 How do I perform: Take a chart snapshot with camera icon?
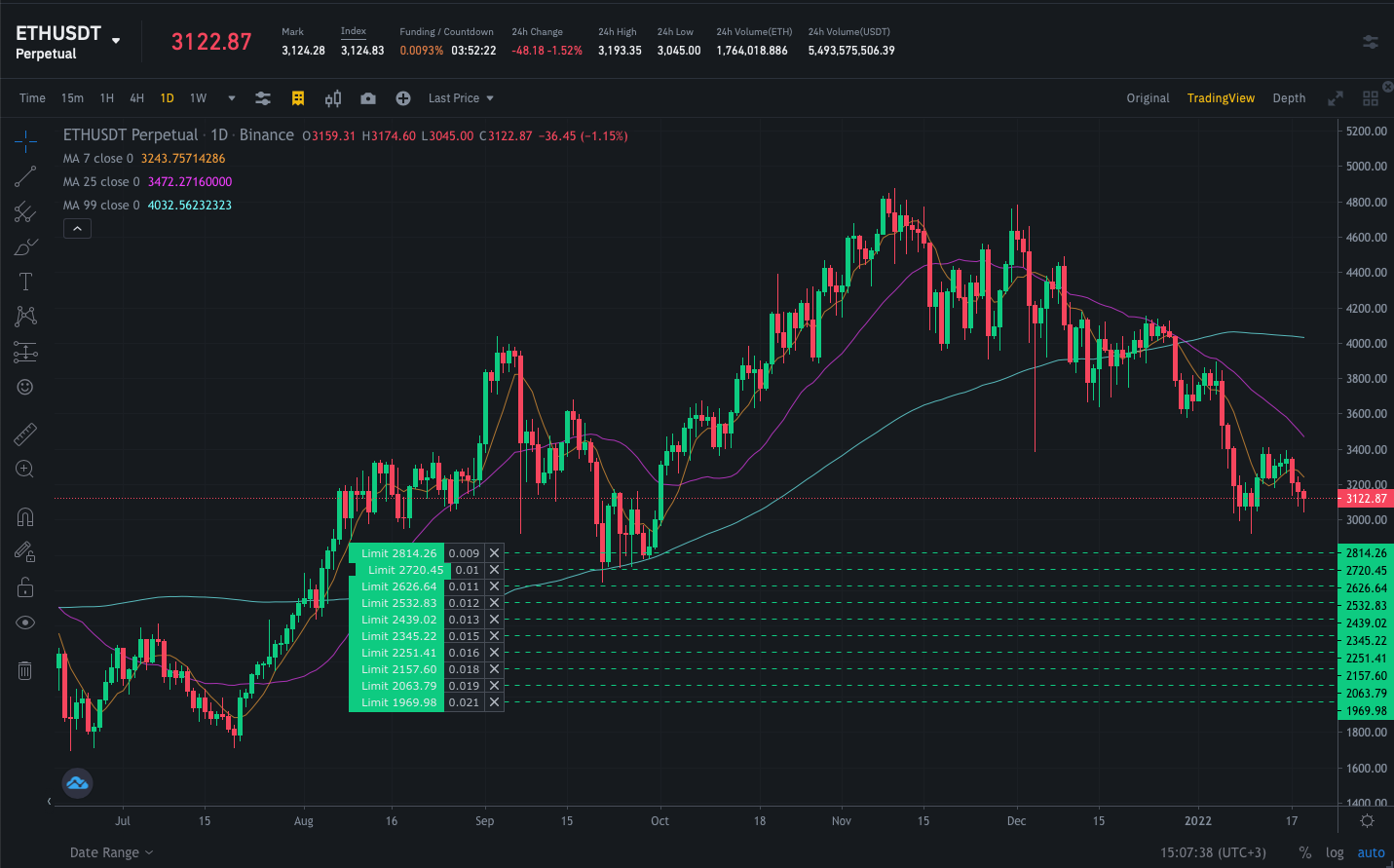pyautogui.click(x=367, y=98)
